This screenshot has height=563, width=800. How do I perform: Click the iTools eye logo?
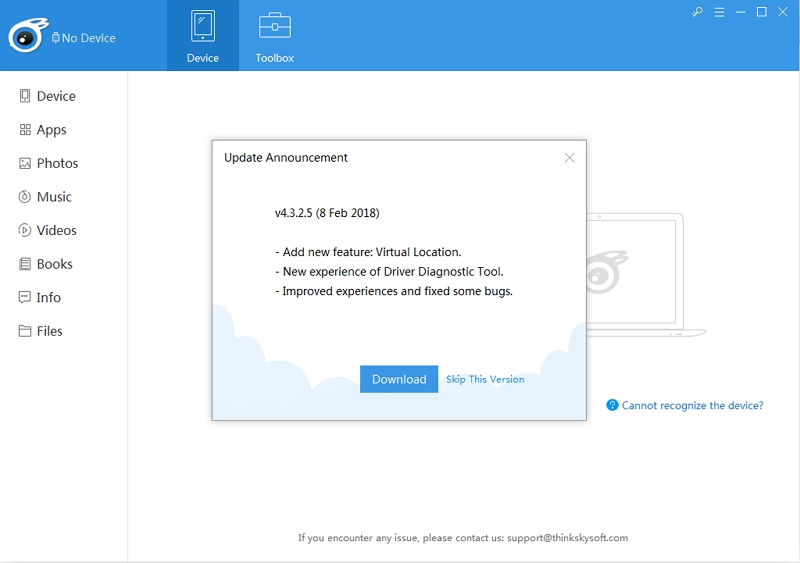(x=28, y=35)
